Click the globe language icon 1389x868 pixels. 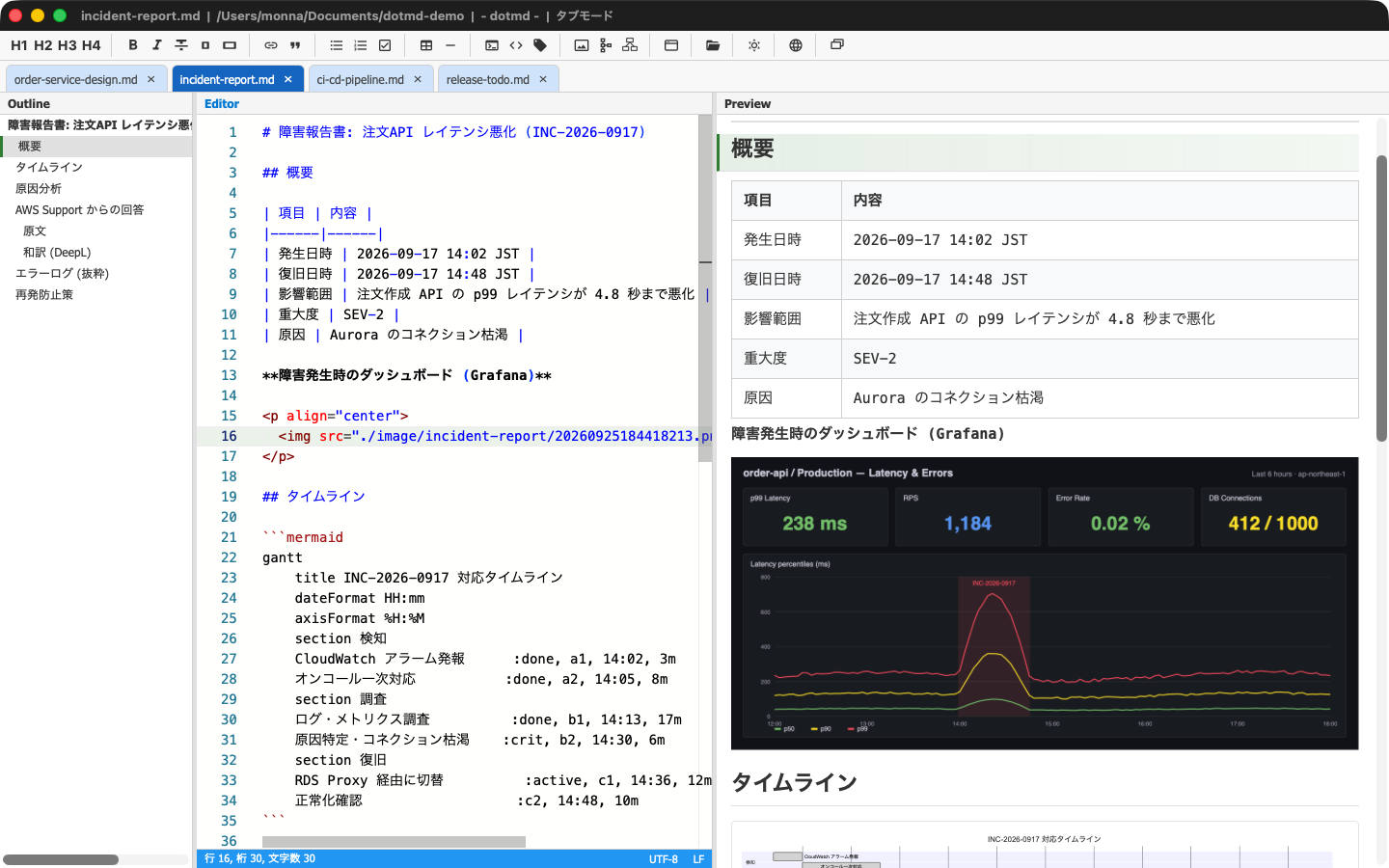coord(796,45)
